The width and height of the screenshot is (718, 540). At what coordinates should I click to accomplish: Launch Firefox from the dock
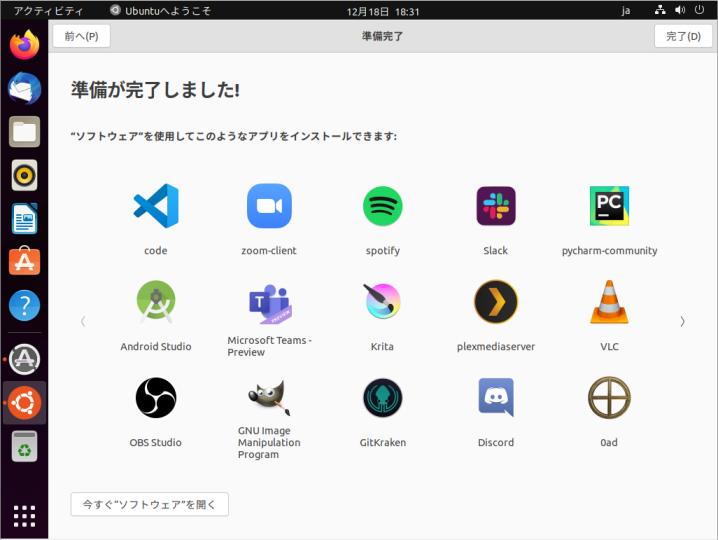(x=24, y=44)
